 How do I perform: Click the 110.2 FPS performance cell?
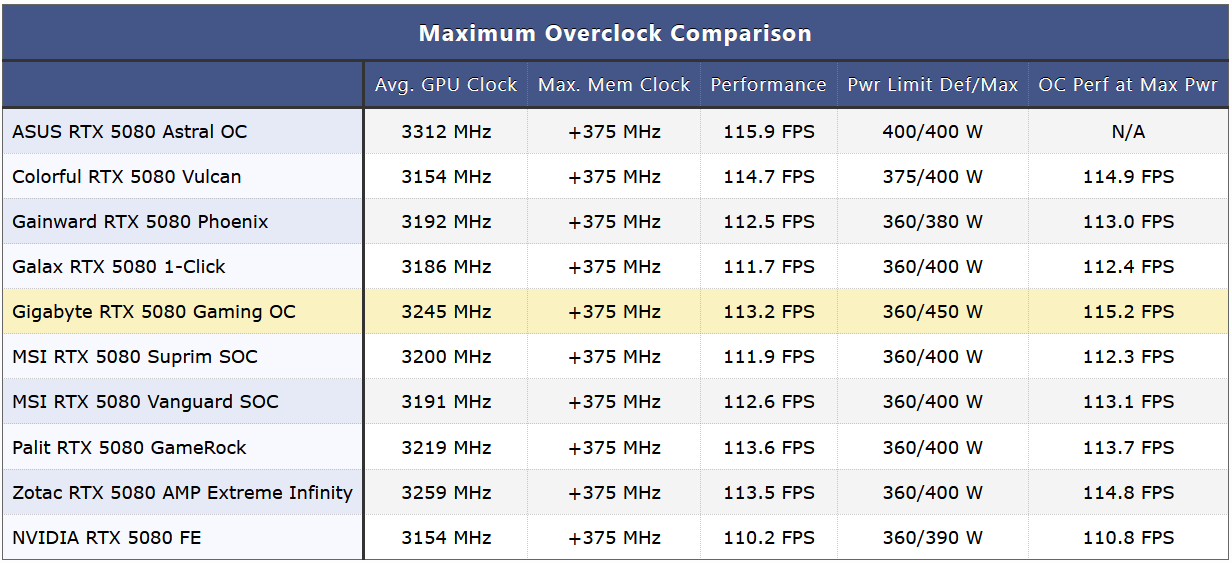769,538
